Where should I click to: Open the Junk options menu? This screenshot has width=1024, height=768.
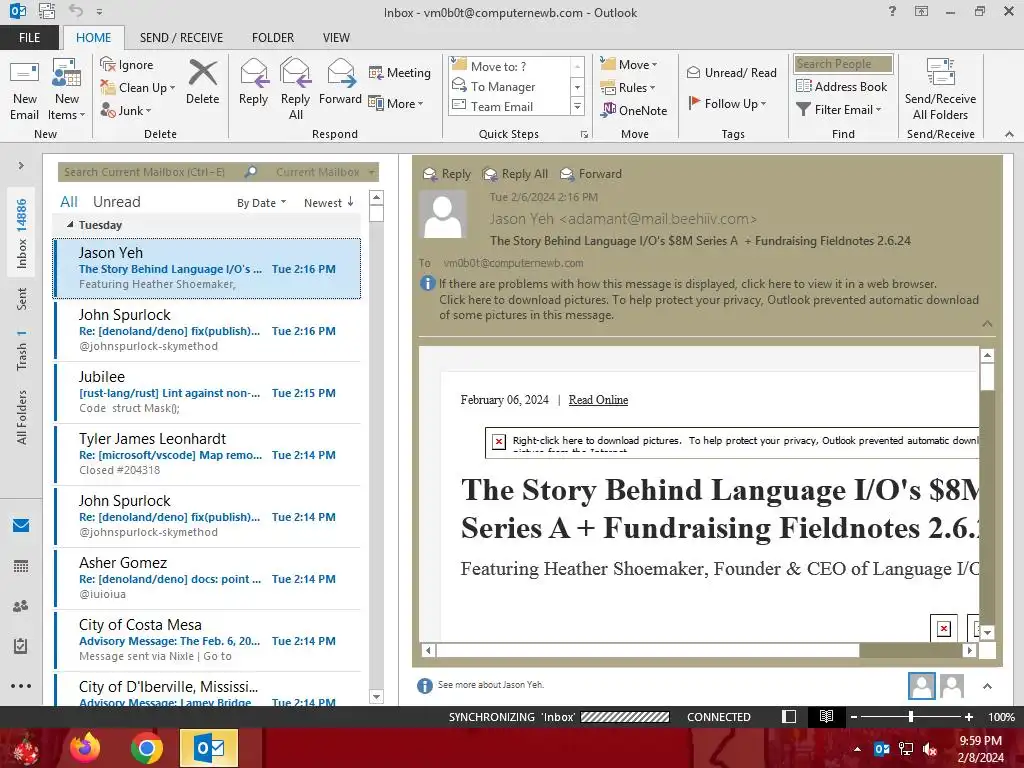point(126,110)
